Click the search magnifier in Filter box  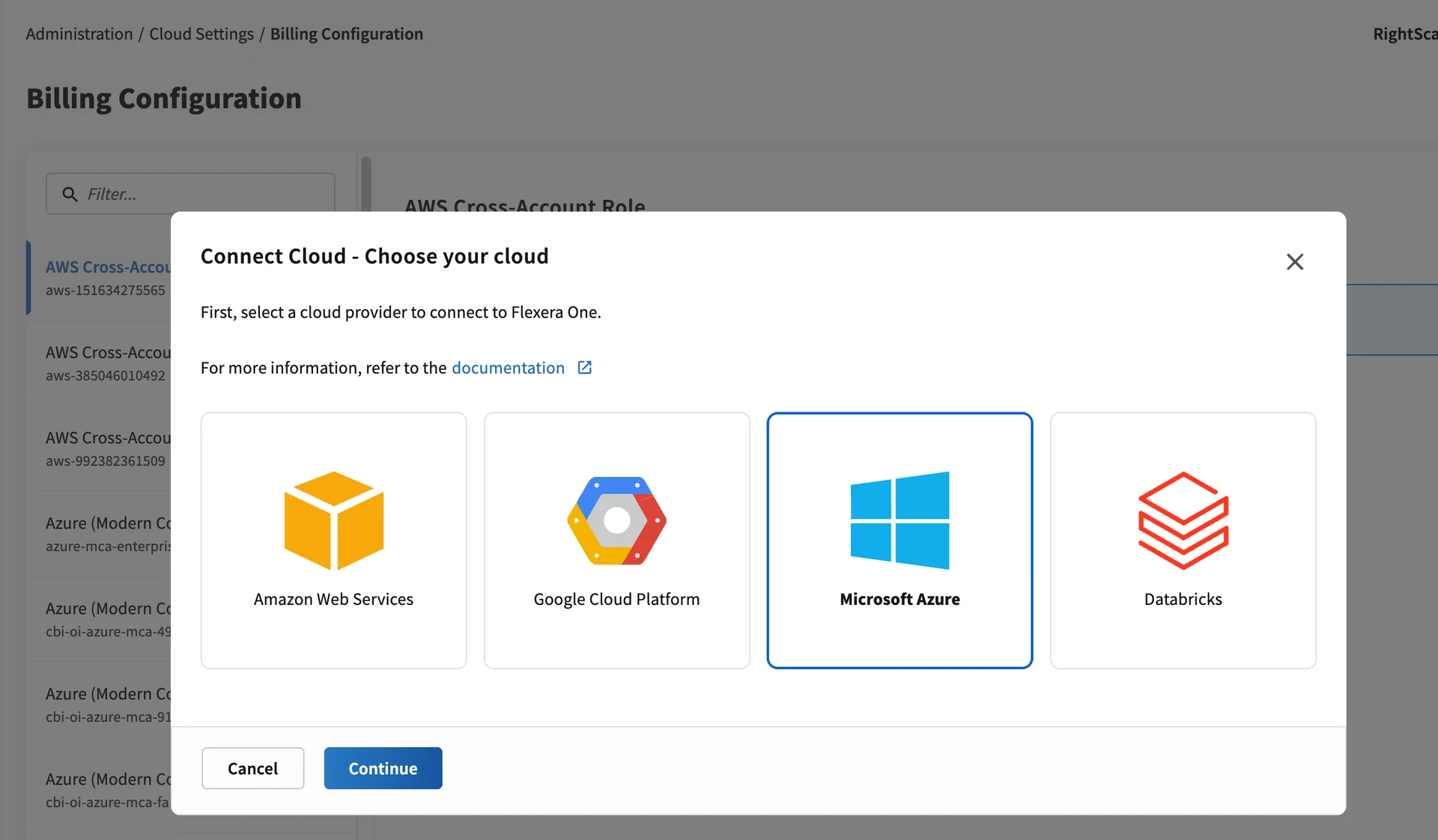[x=70, y=194]
